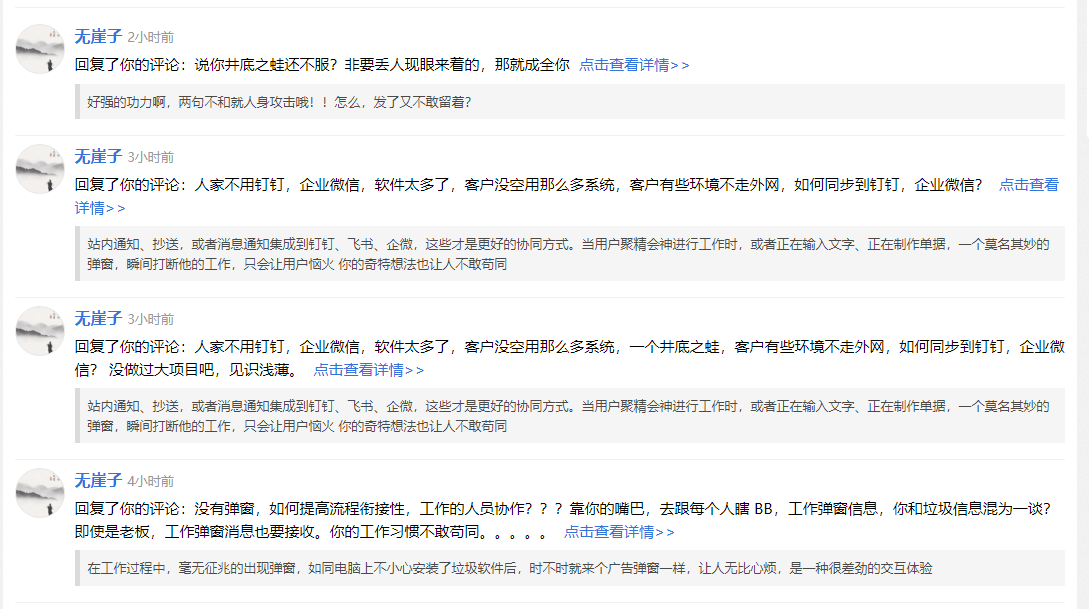Click timestamp 2小时前
Screen dimensions: 1089x609
pos(151,37)
